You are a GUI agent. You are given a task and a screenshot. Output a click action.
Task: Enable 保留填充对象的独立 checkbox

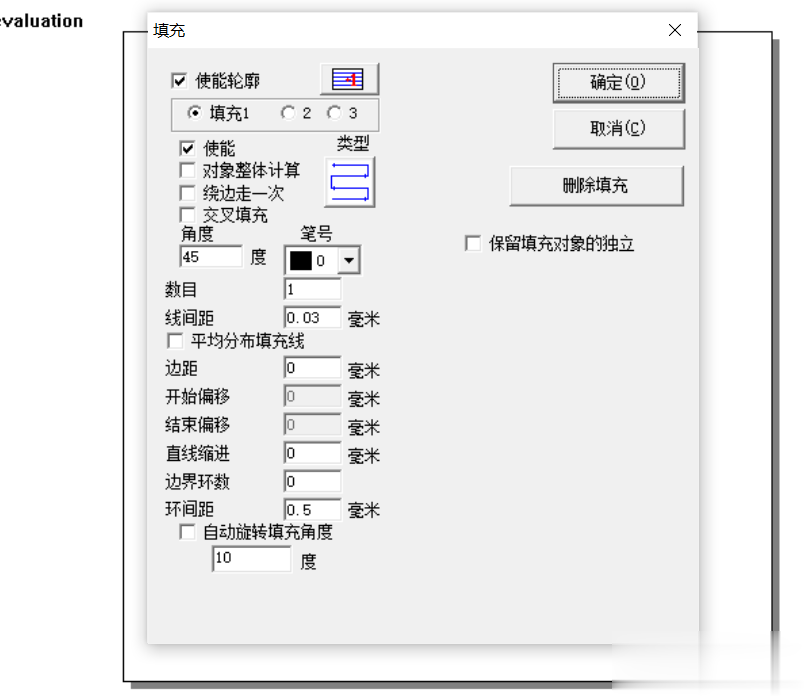click(x=473, y=243)
